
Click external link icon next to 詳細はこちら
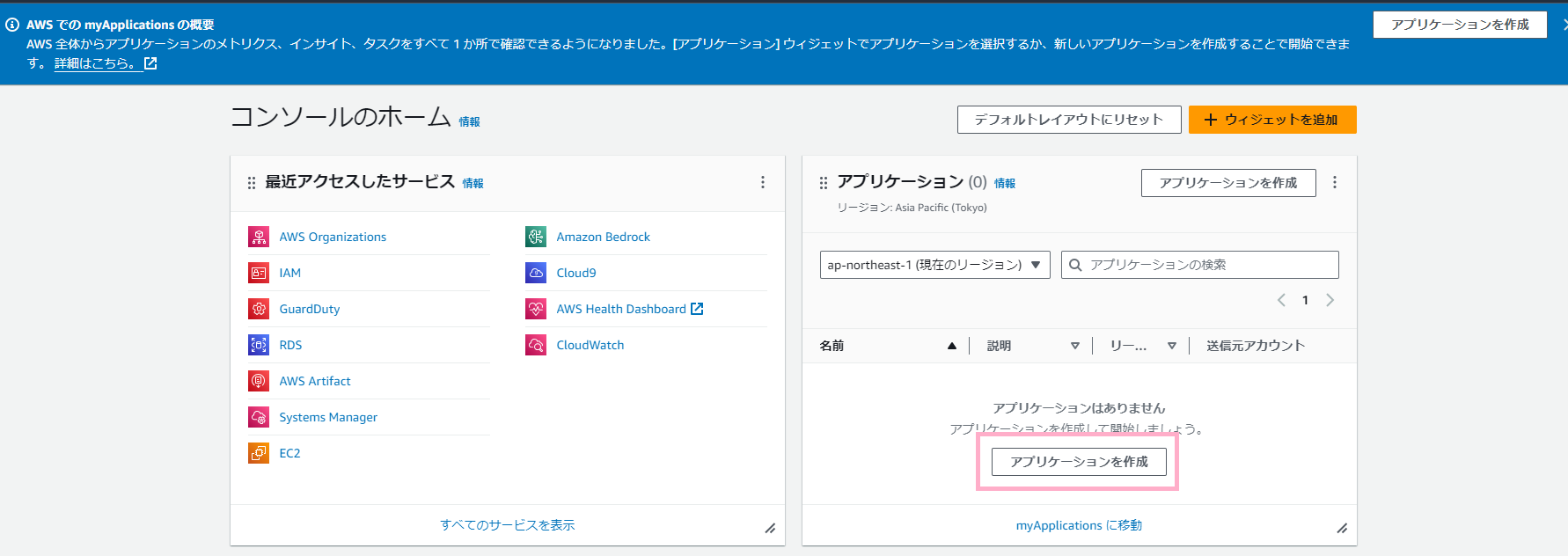click(150, 63)
